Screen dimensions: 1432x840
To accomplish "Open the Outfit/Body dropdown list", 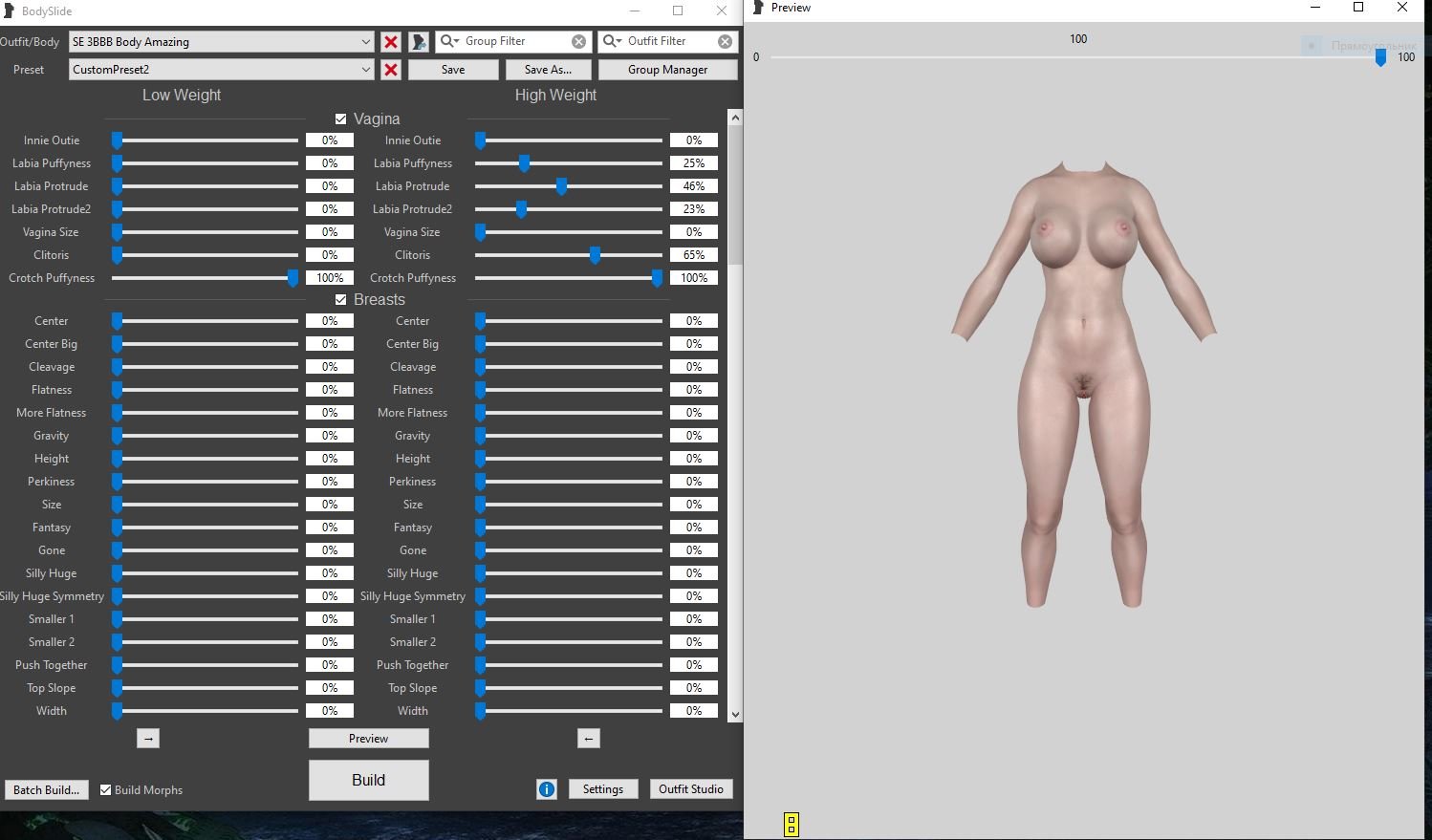I will pos(365,42).
